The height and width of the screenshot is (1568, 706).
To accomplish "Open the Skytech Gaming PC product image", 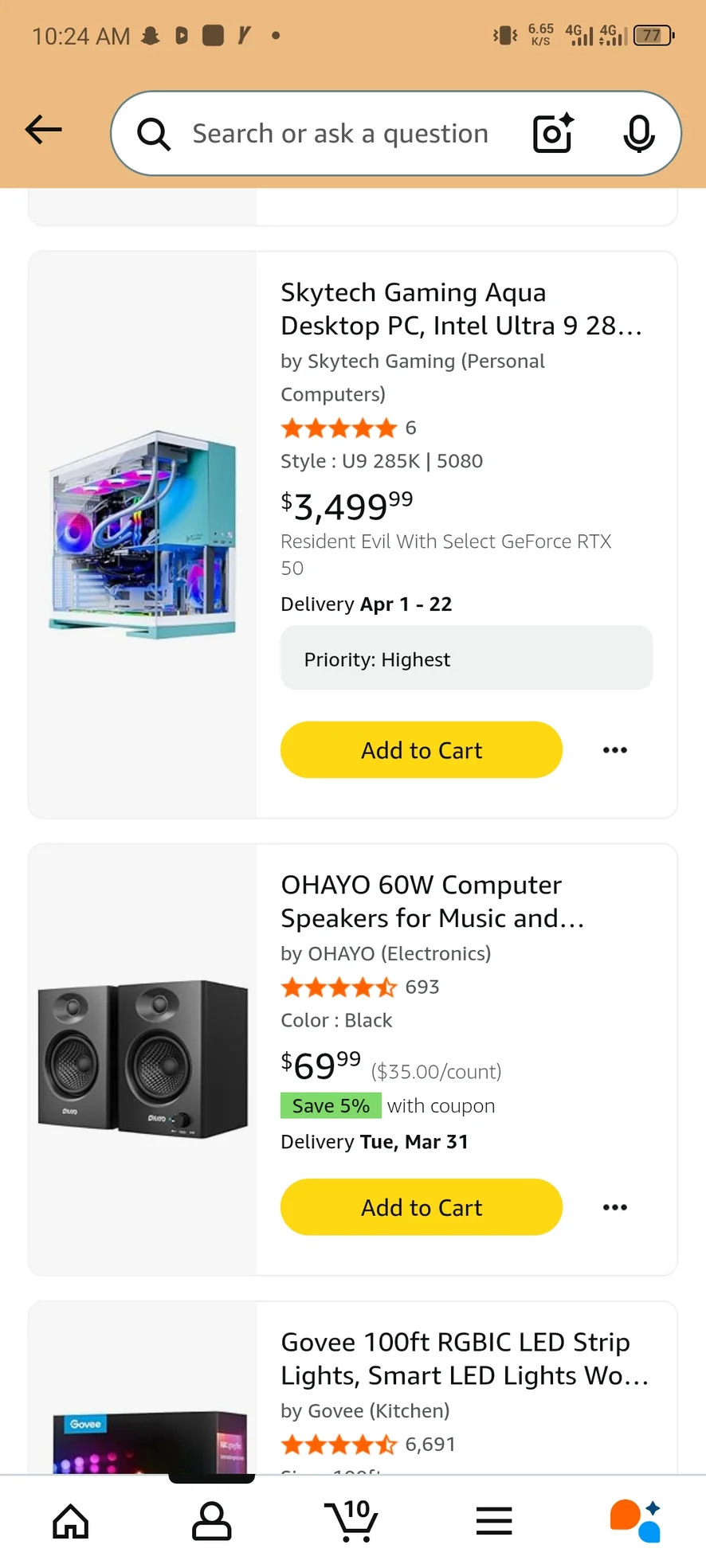I will [143, 534].
